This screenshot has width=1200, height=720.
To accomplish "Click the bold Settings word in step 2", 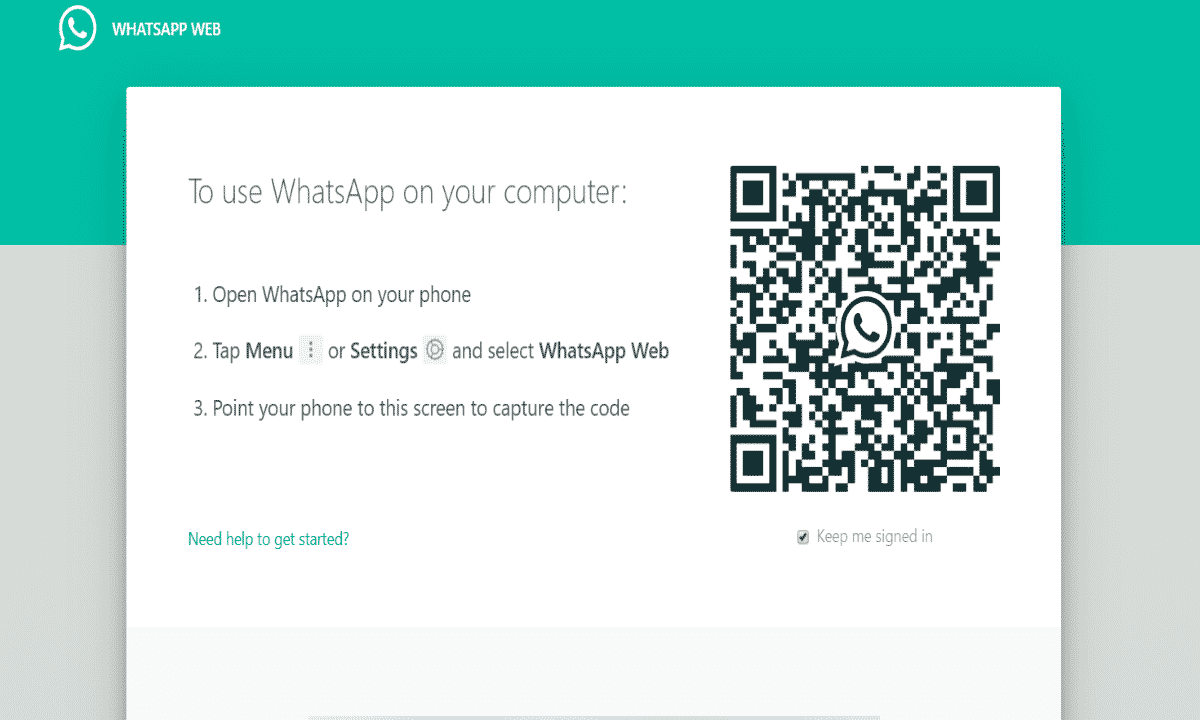I will [384, 351].
